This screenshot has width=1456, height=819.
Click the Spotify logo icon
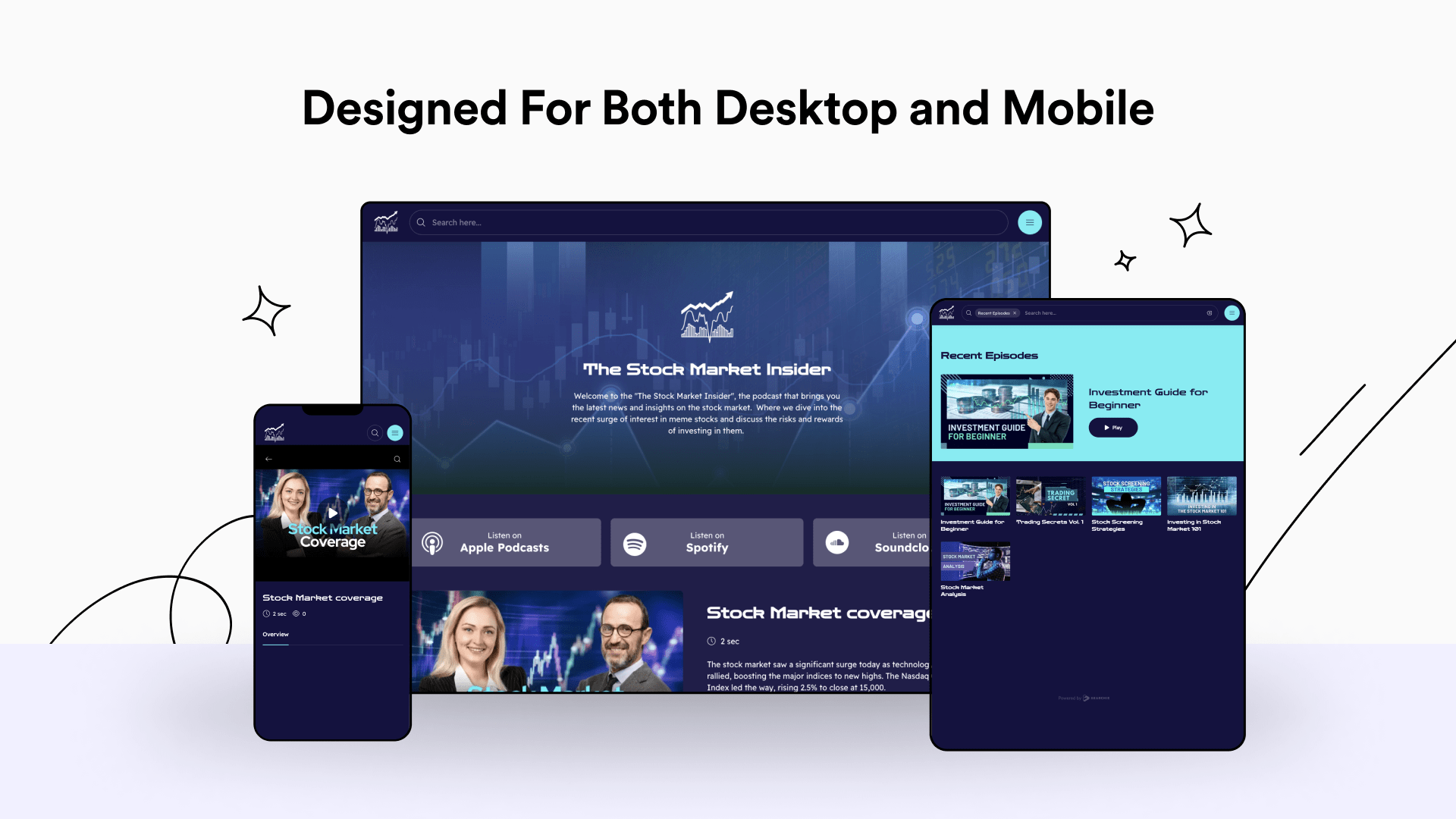point(635,543)
